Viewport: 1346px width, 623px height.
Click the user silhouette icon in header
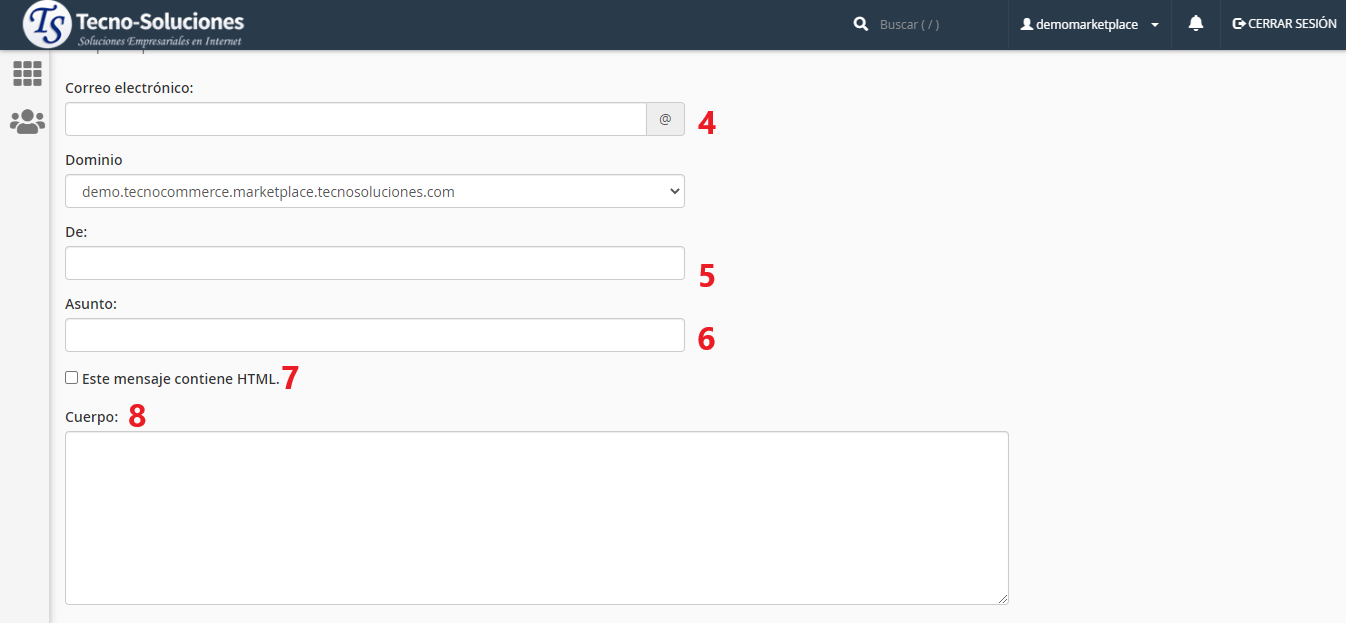pyautogui.click(x=1026, y=24)
